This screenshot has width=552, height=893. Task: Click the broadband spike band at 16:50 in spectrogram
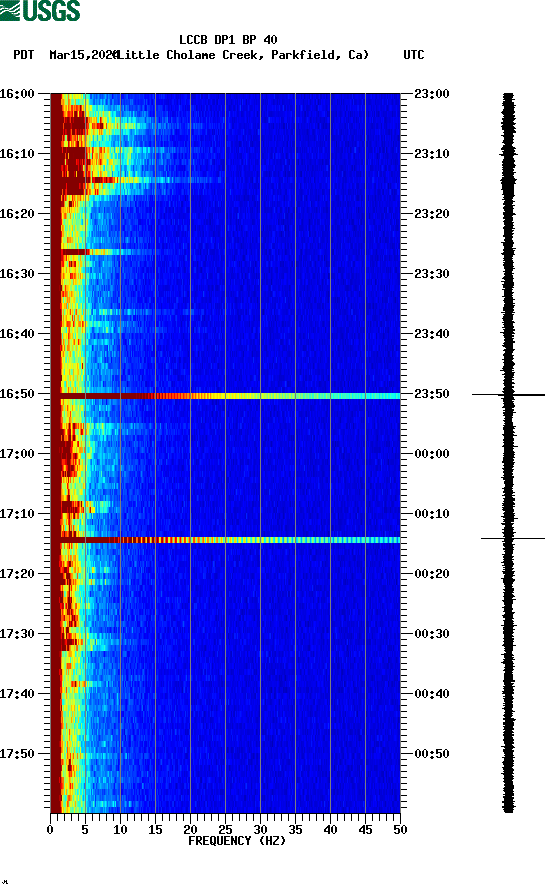tap(226, 396)
